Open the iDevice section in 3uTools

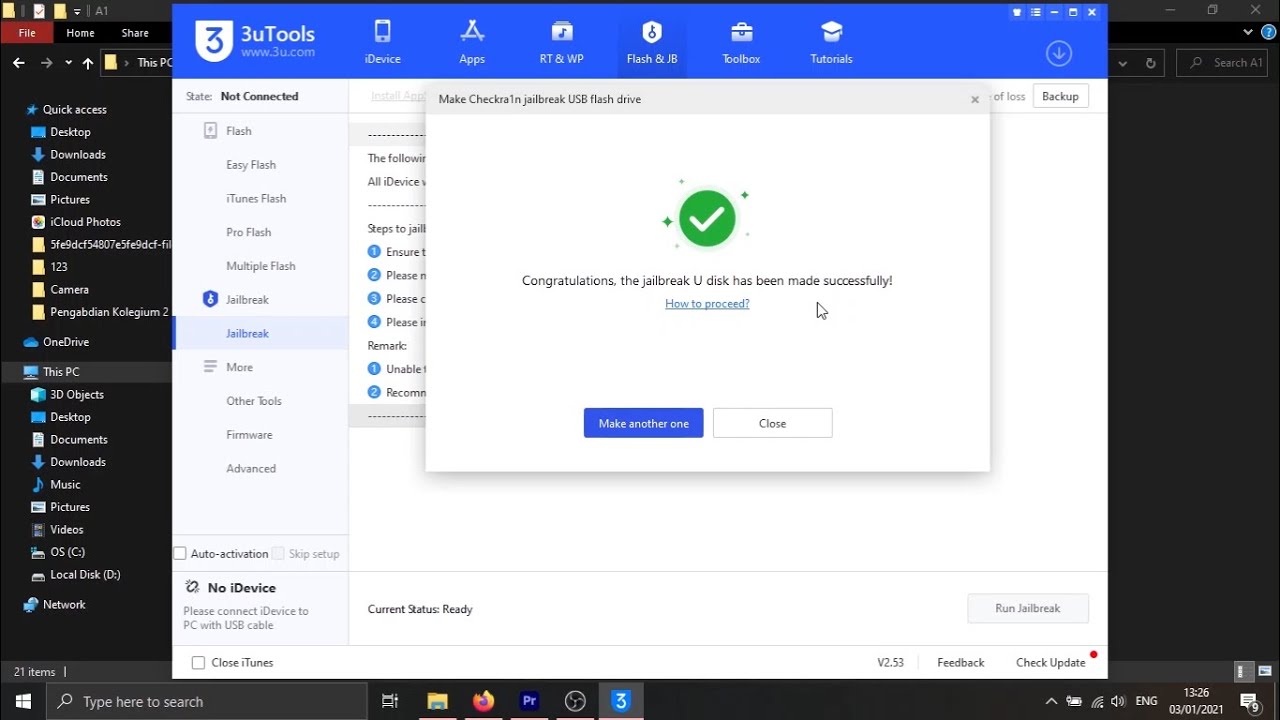click(382, 42)
